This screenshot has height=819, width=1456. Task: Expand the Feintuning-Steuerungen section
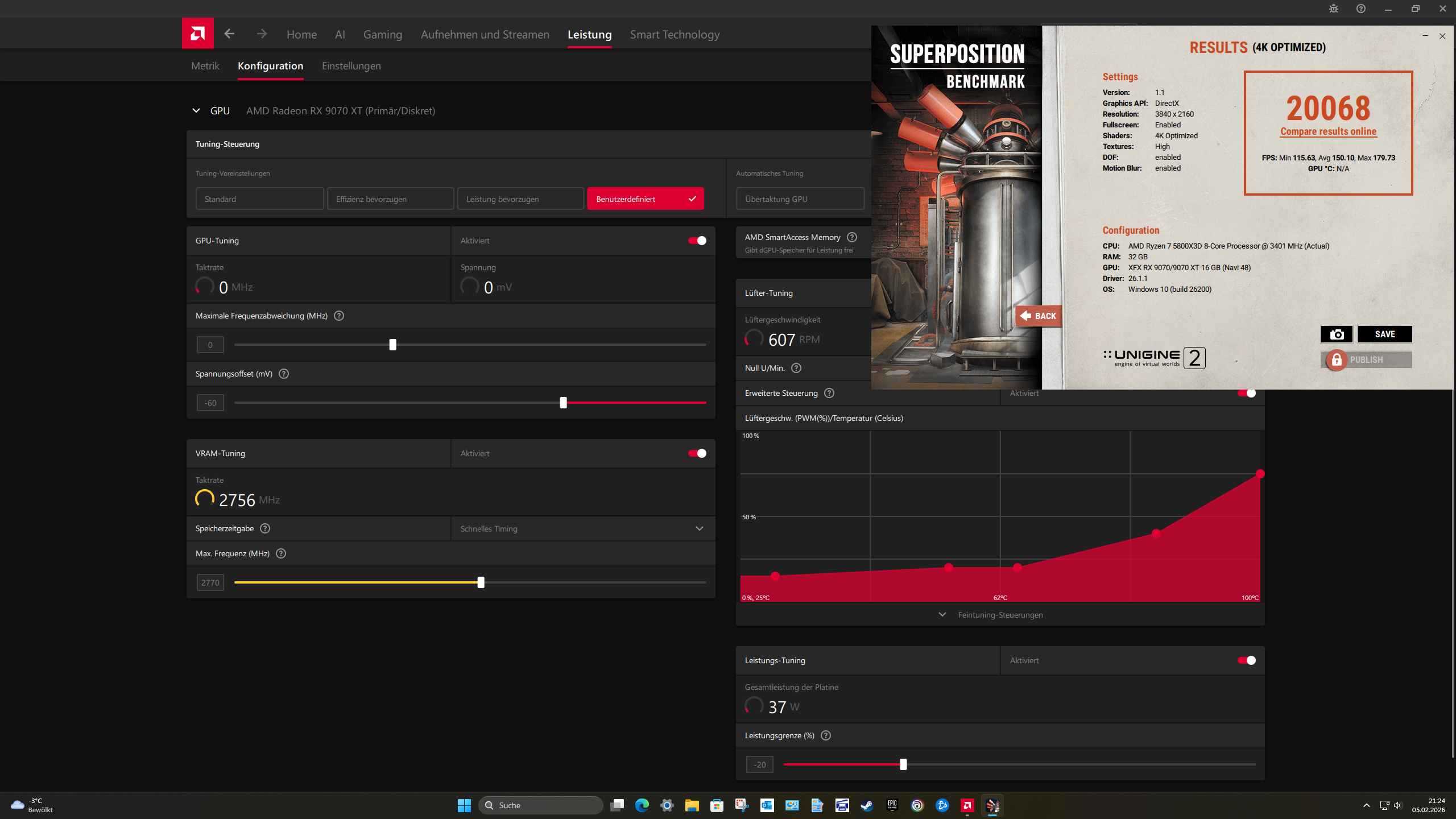(x=1000, y=615)
